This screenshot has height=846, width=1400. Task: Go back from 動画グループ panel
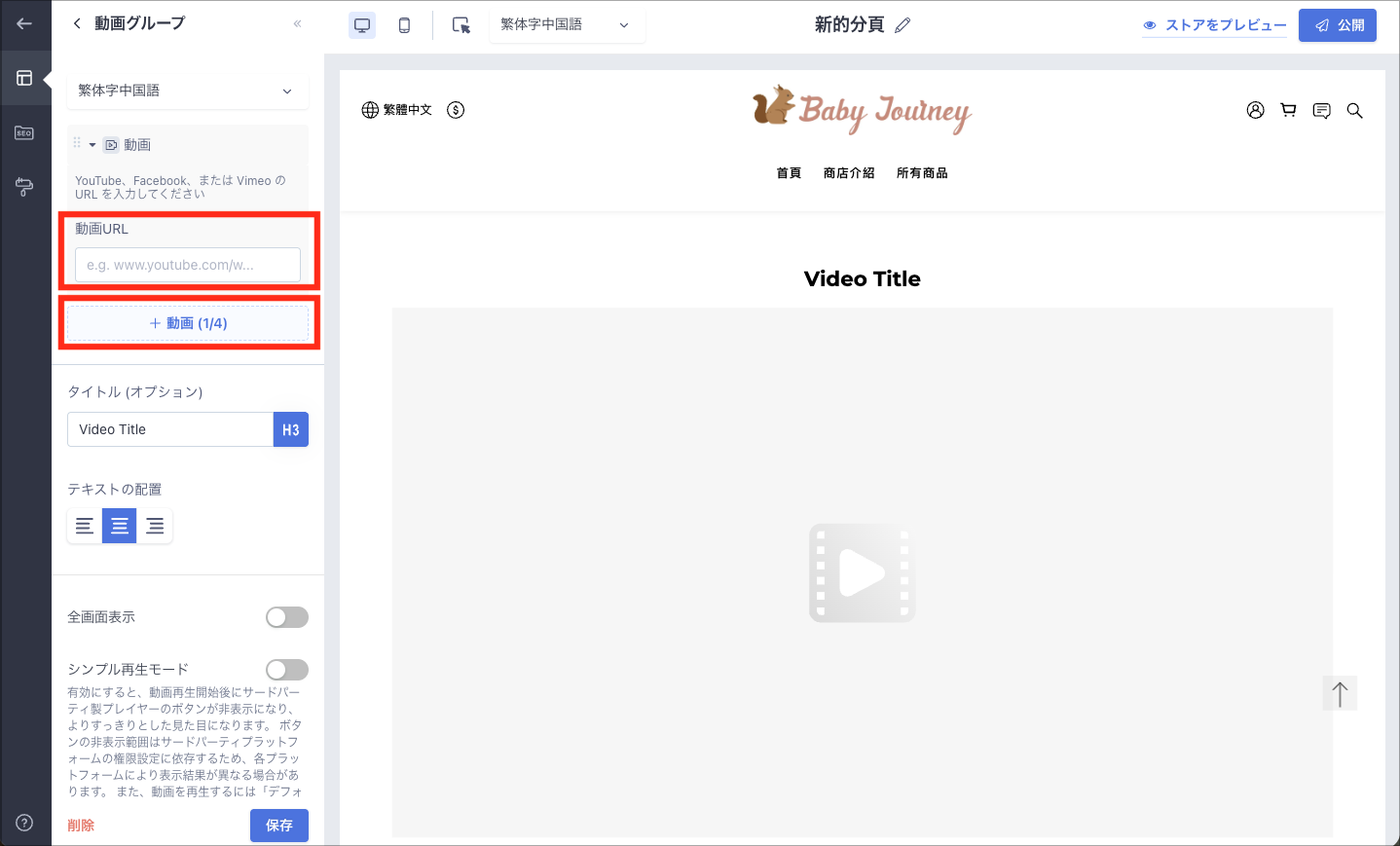[x=77, y=23]
